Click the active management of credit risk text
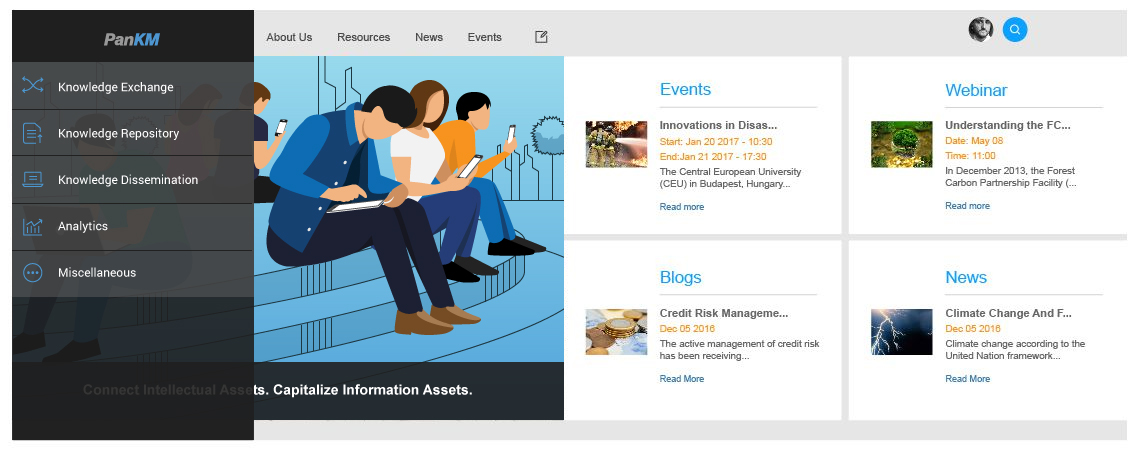The width and height of the screenshot is (1140, 451). (739, 350)
